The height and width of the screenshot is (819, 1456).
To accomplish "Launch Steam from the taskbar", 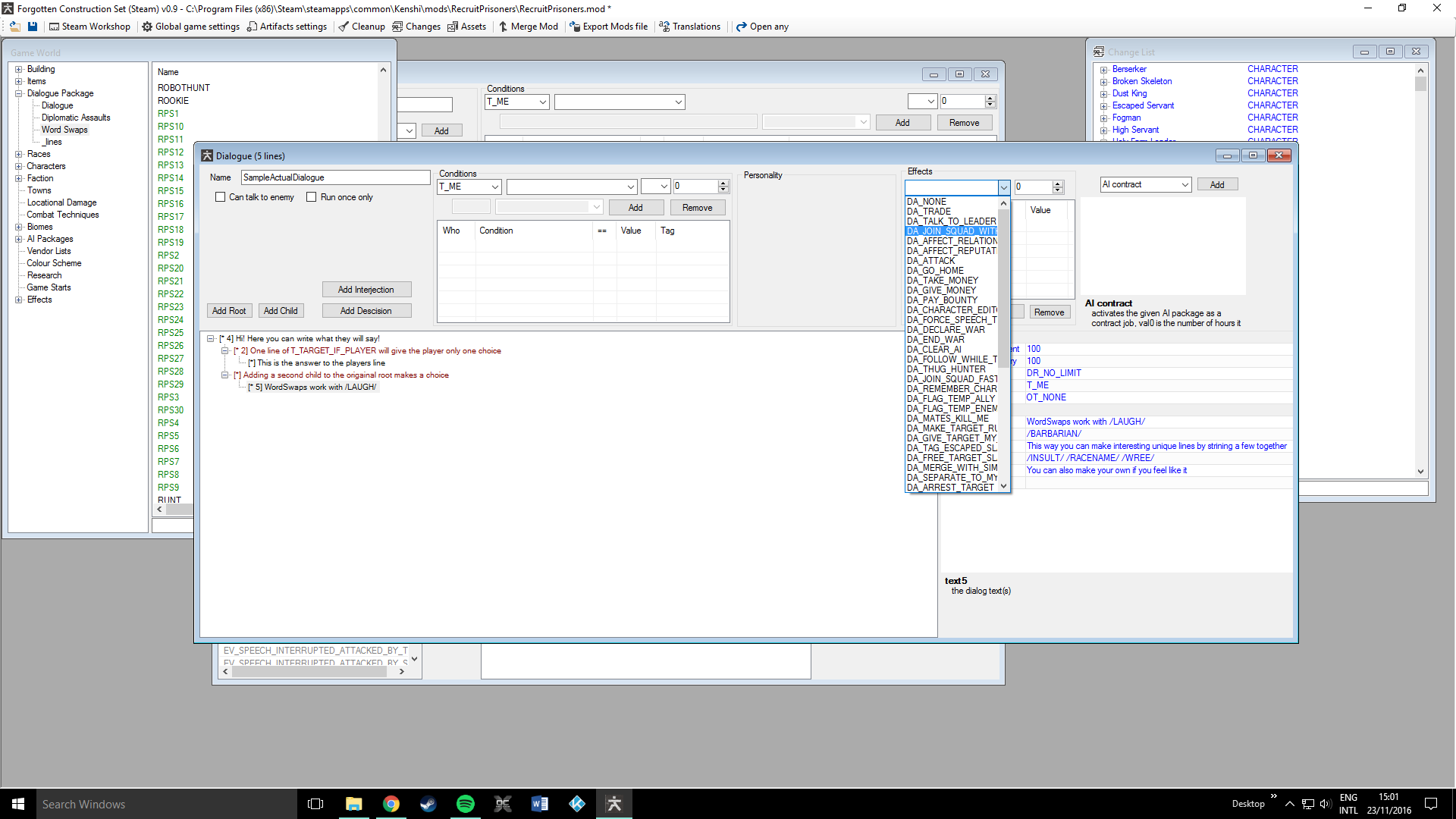I will (x=428, y=804).
